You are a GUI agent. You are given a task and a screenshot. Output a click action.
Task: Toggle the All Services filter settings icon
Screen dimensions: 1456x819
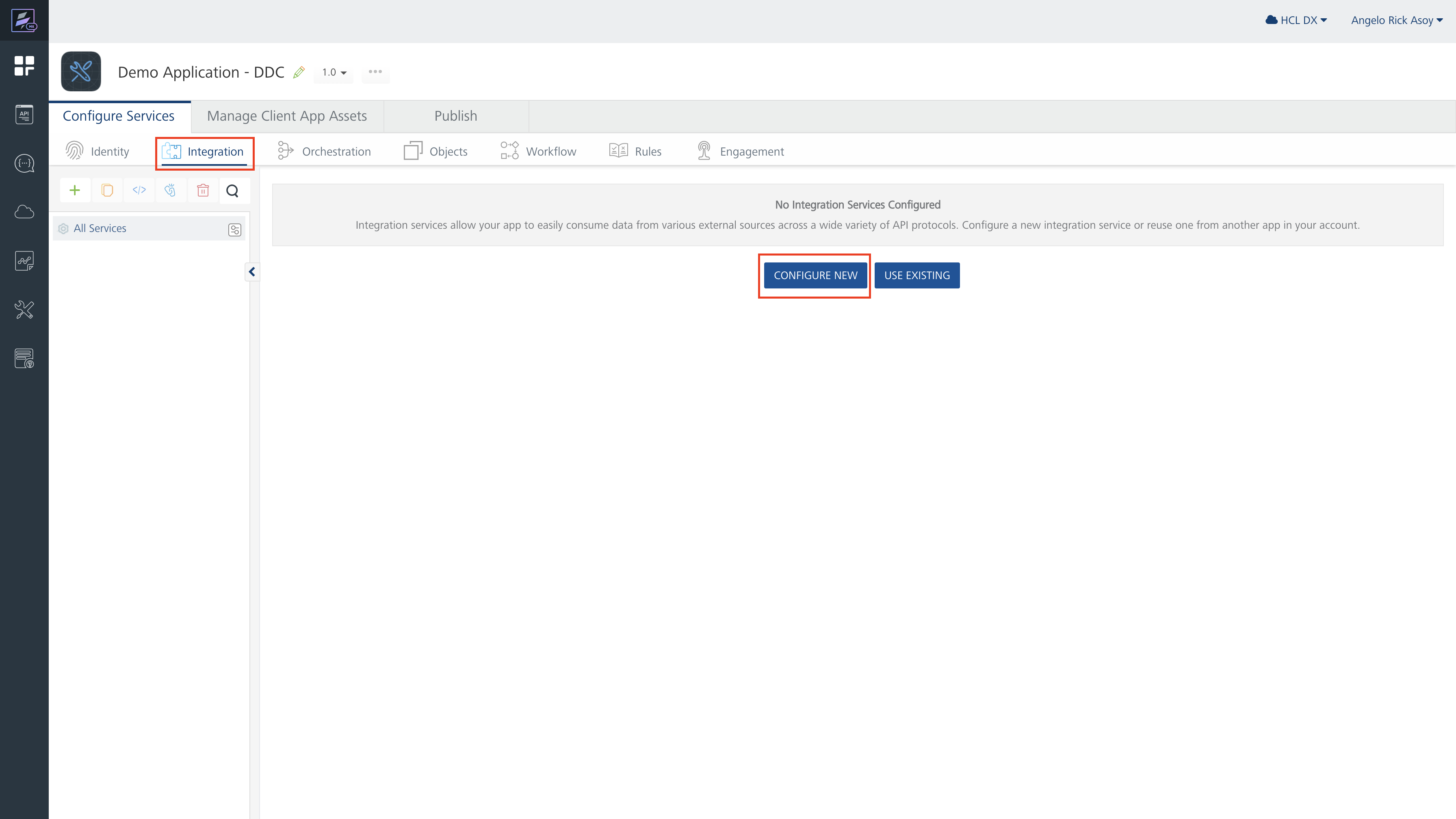click(234, 230)
